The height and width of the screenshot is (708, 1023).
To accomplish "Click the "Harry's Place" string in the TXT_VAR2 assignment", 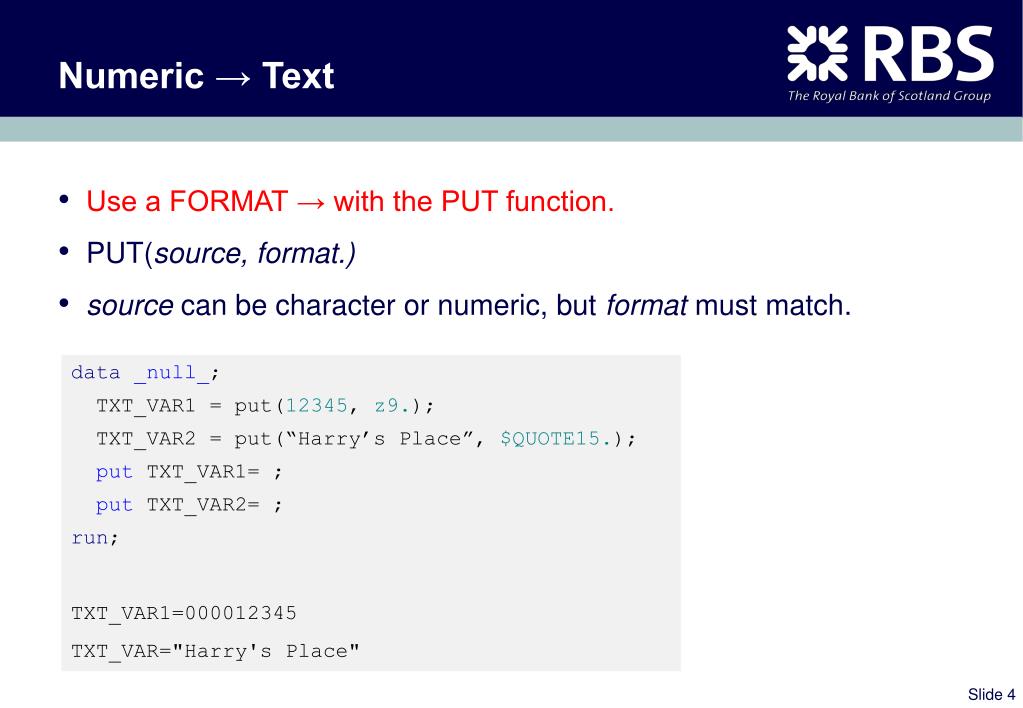I will 379,439.
